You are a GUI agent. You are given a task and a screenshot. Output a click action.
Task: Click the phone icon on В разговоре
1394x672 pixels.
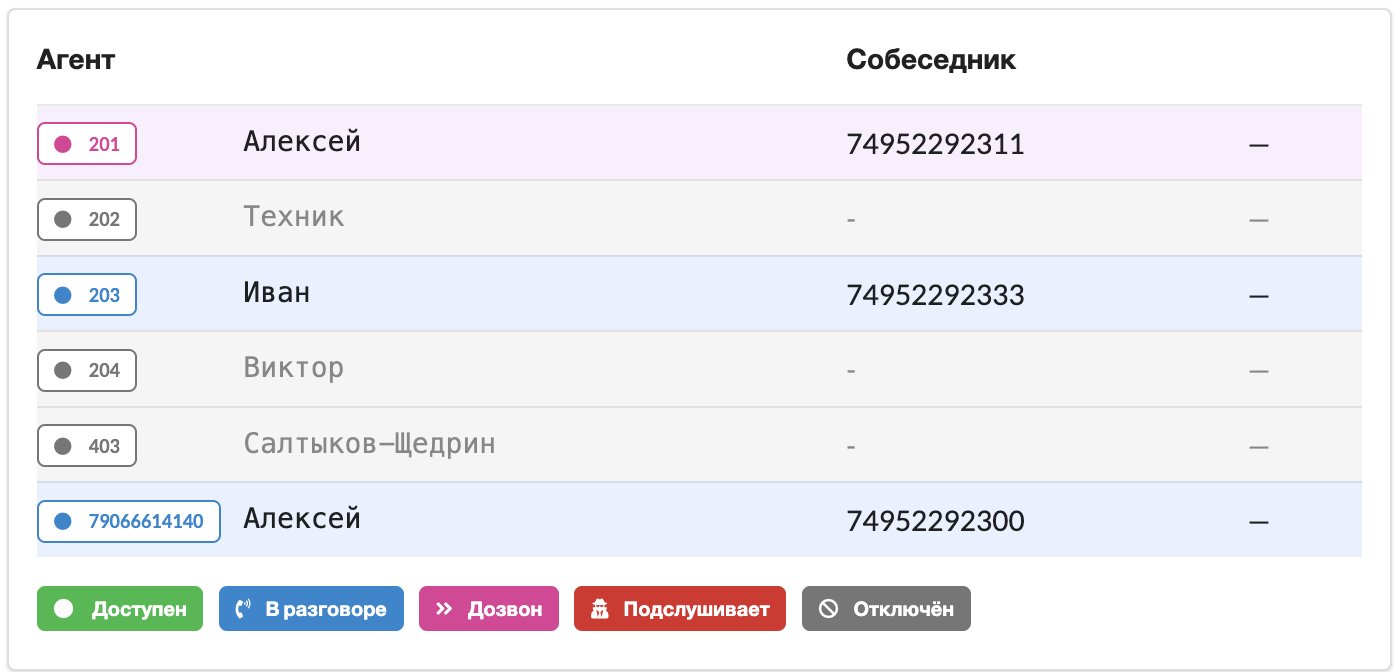pos(242,609)
